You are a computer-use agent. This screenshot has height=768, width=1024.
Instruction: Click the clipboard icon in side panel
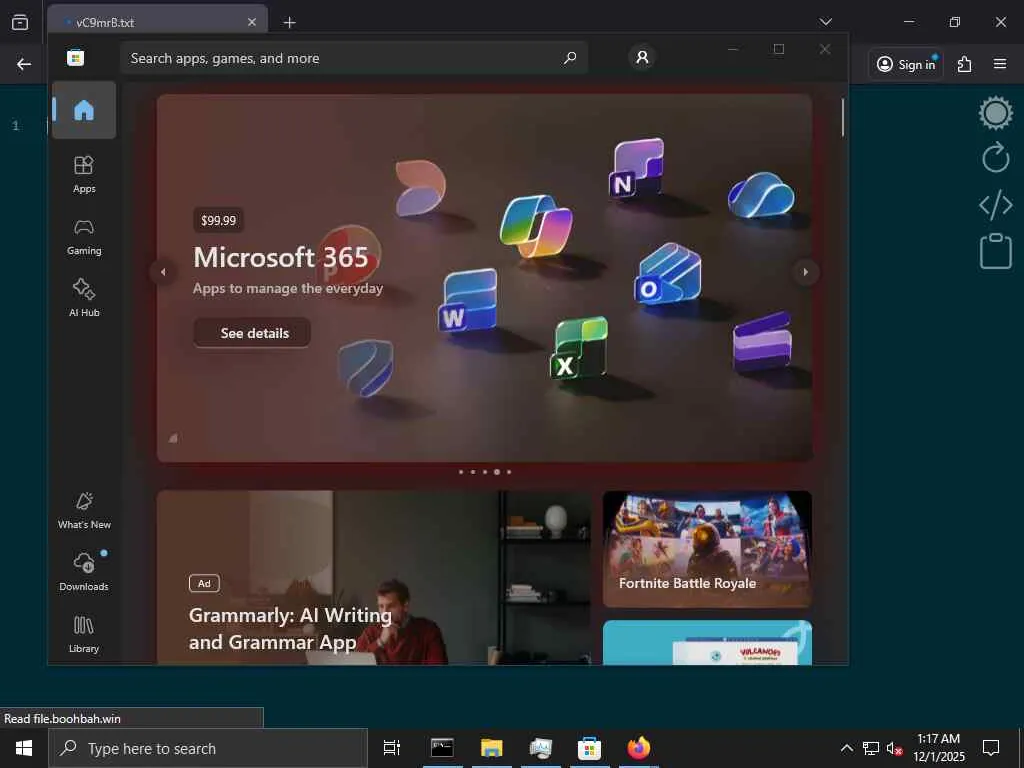point(995,251)
